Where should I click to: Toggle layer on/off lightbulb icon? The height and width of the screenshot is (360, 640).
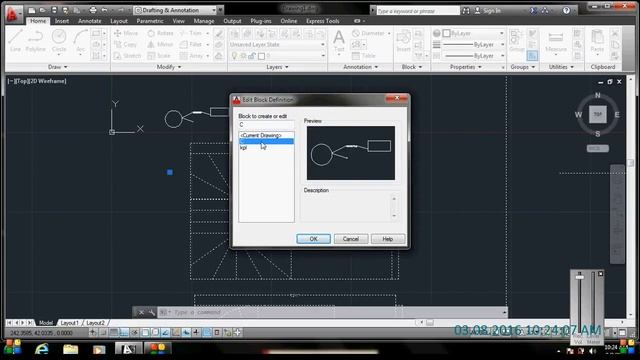tap(234, 56)
